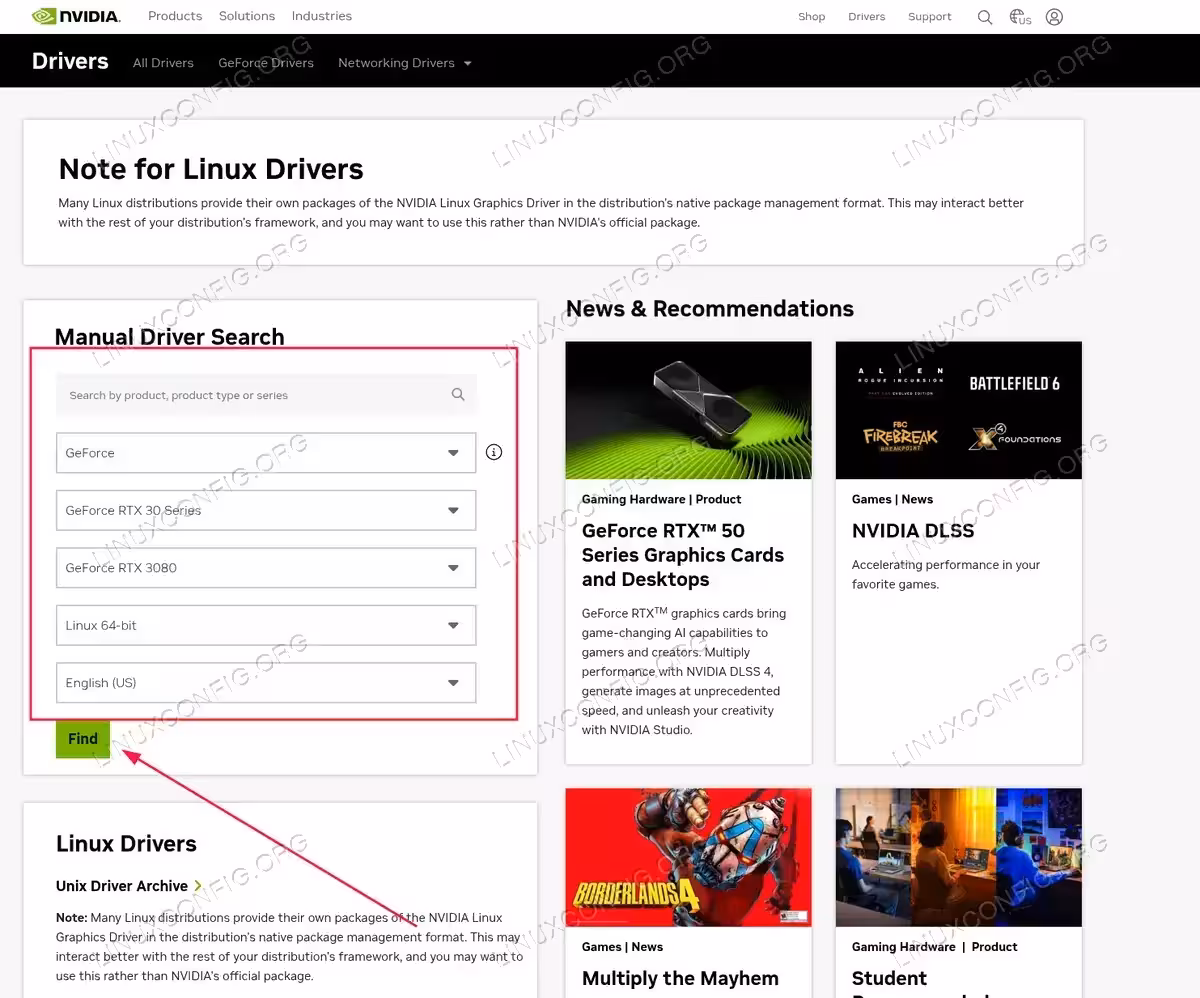
Task: Click the green Find button
Action: pos(83,739)
